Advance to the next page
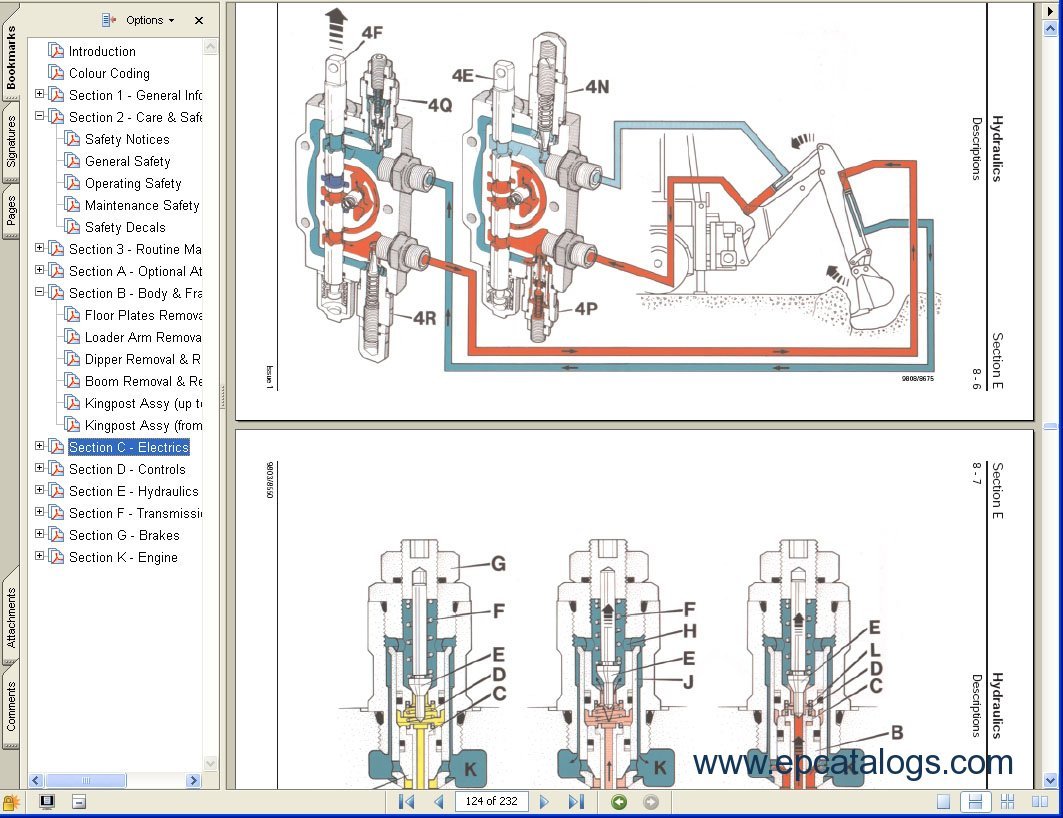The height and width of the screenshot is (818, 1063). coord(544,802)
